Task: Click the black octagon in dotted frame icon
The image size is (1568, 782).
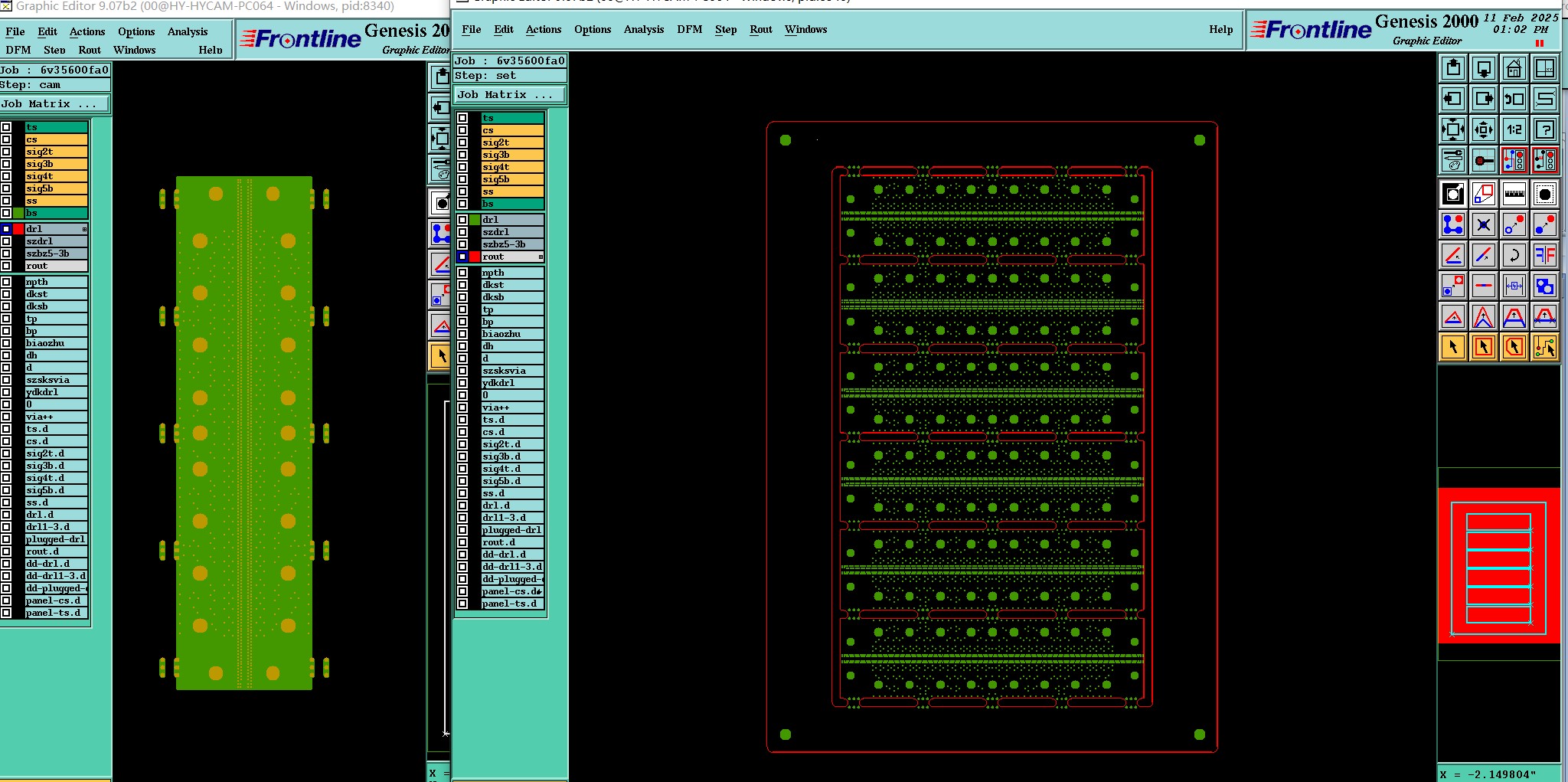Action: point(1545,195)
